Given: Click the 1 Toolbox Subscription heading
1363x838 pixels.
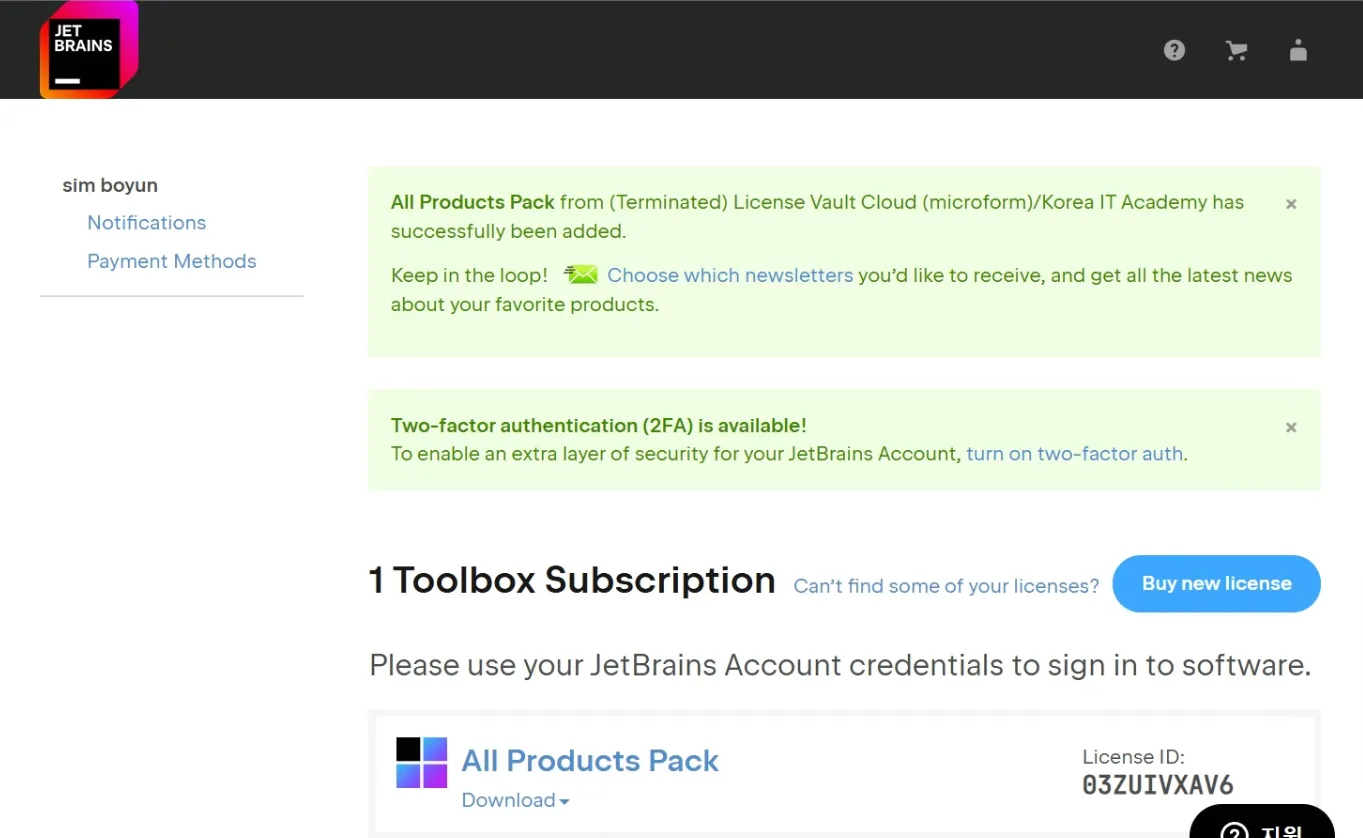Looking at the screenshot, I should point(572,580).
